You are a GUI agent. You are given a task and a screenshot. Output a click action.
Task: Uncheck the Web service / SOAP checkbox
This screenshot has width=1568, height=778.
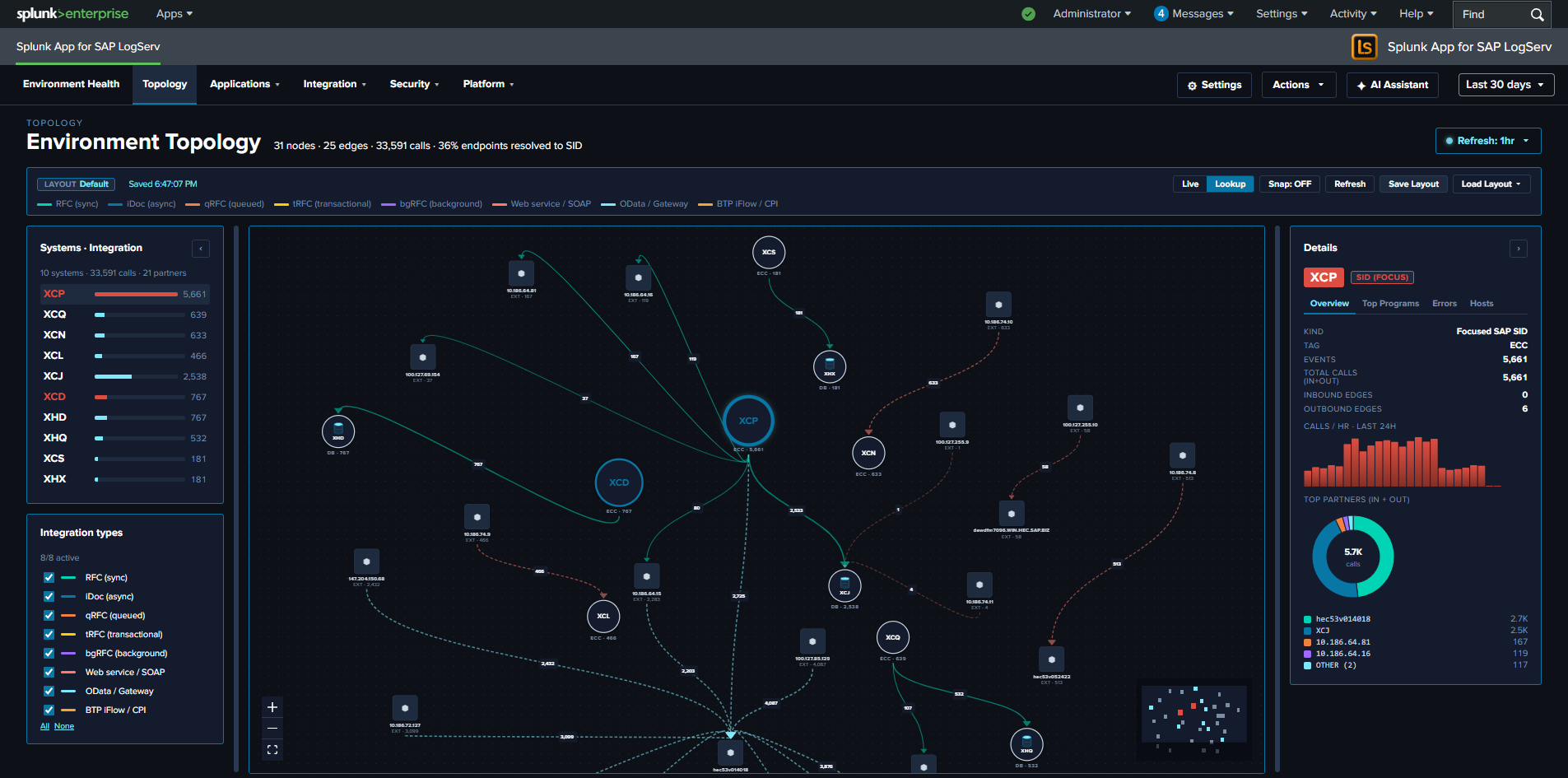click(x=49, y=673)
